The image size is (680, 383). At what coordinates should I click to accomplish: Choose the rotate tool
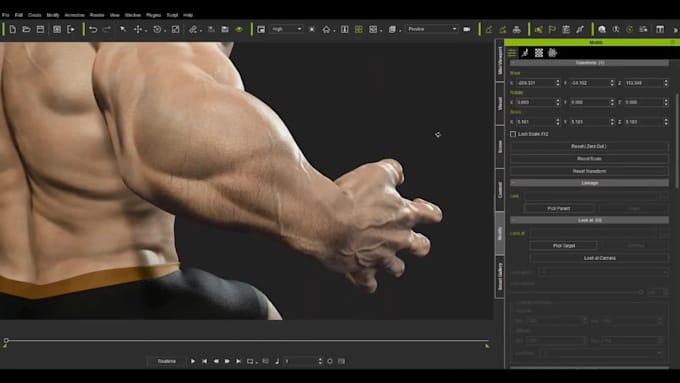[x=157, y=29]
